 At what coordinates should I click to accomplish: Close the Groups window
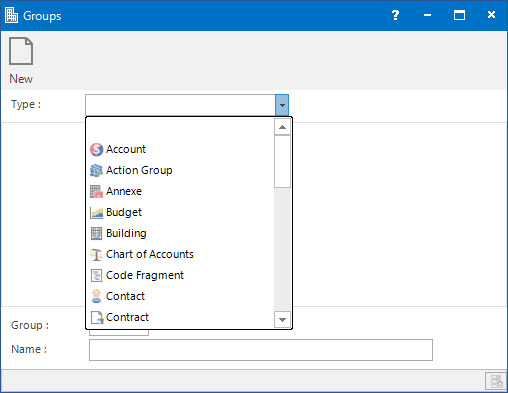pyautogui.click(x=491, y=15)
